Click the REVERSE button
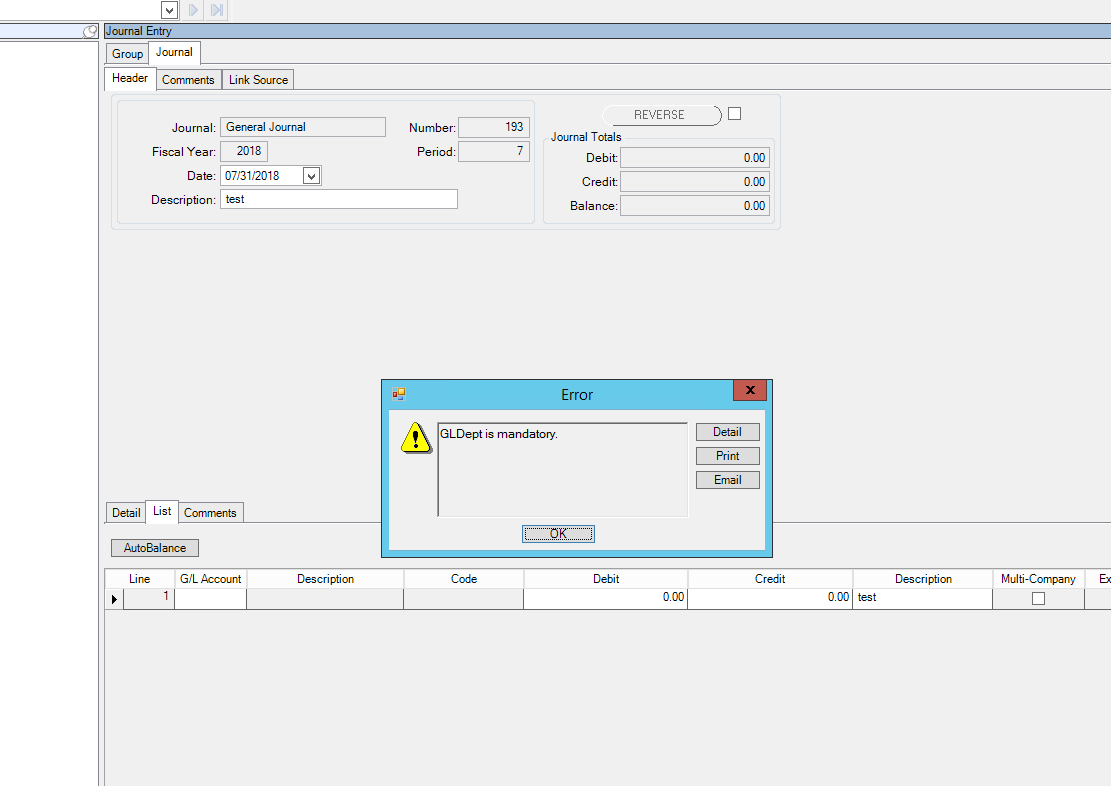The height and width of the screenshot is (786, 1111). (x=661, y=115)
